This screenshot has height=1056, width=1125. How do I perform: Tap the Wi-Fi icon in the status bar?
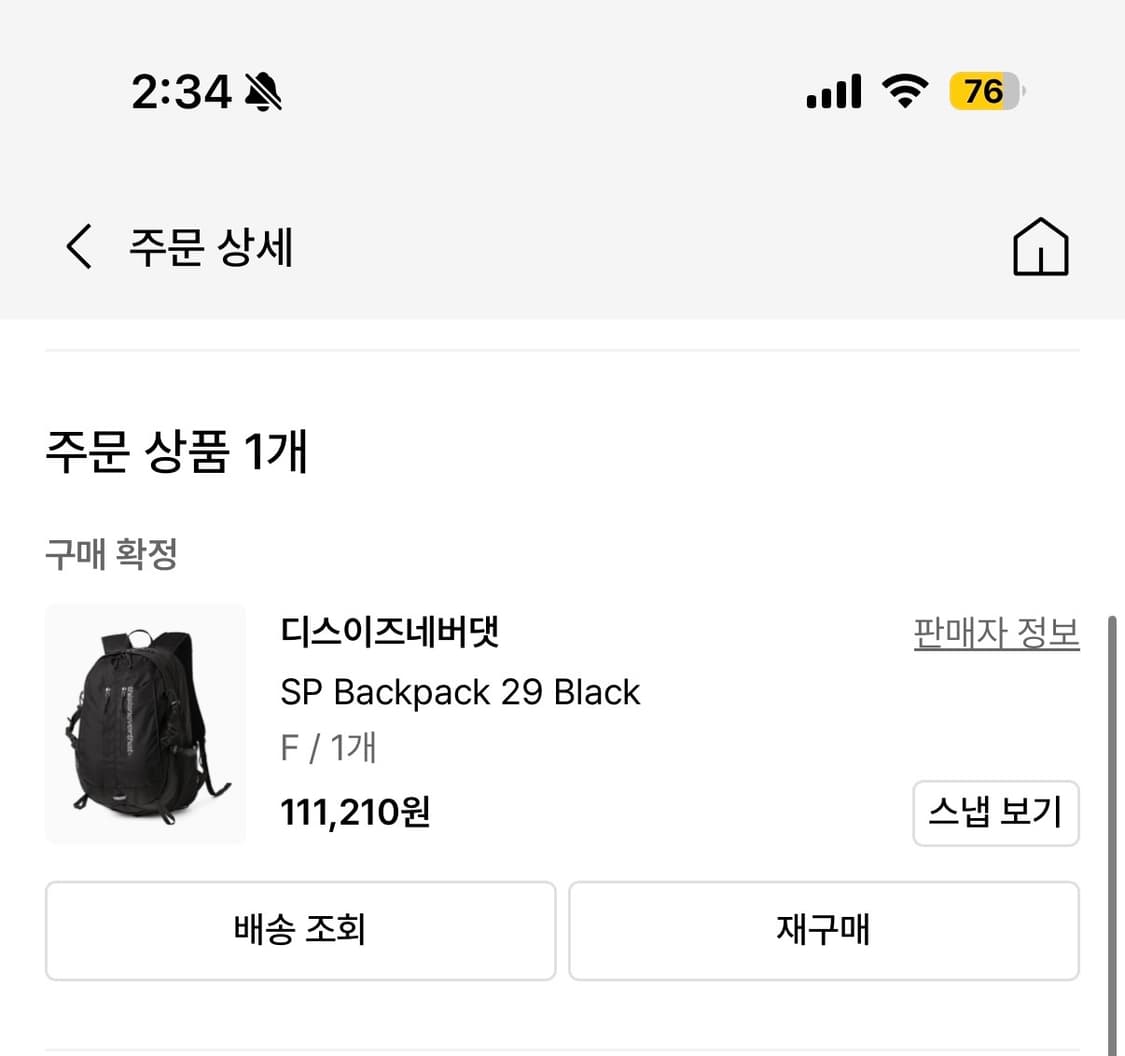click(x=903, y=91)
